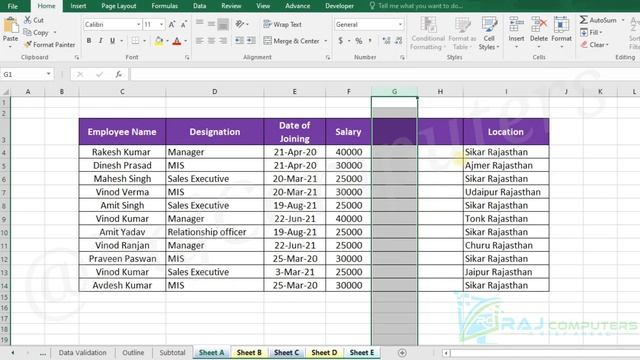The height and width of the screenshot is (360, 640).
Task: Click into the formula bar
Action: pos(384,74)
